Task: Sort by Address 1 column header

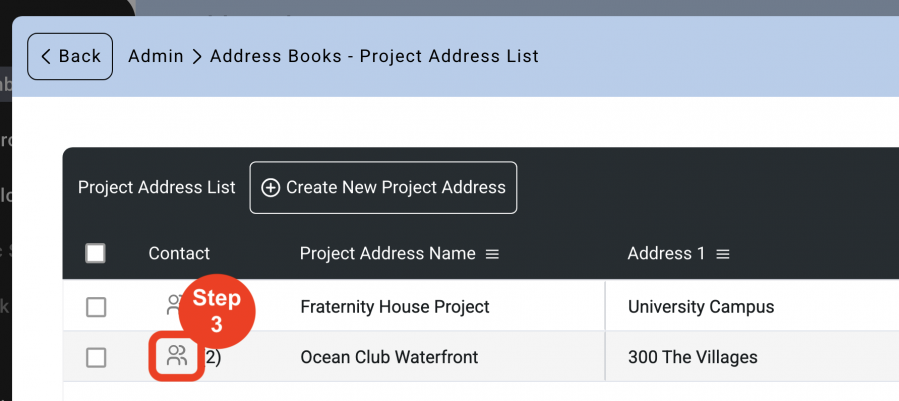Action: [x=666, y=254]
